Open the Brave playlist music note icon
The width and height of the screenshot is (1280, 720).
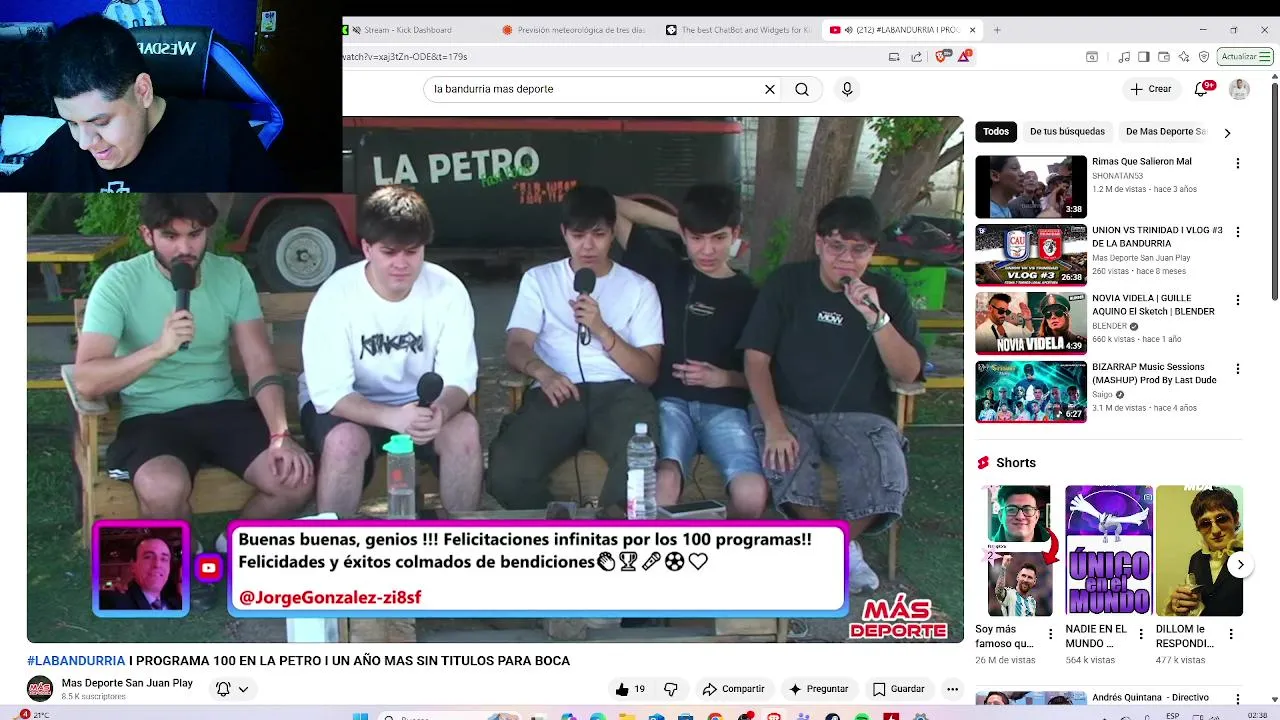pyautogui.click(x=1125, y=57)
